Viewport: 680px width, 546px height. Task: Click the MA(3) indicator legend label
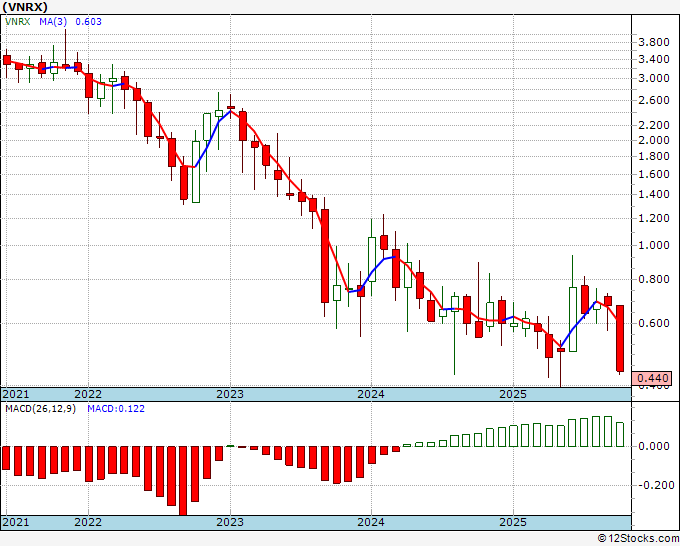tap(53, 21)
